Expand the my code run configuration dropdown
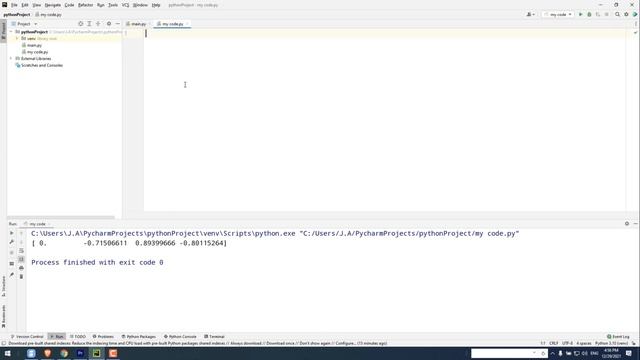The height and width of the screenshot is (360, 640). click(x=558, y=14)
